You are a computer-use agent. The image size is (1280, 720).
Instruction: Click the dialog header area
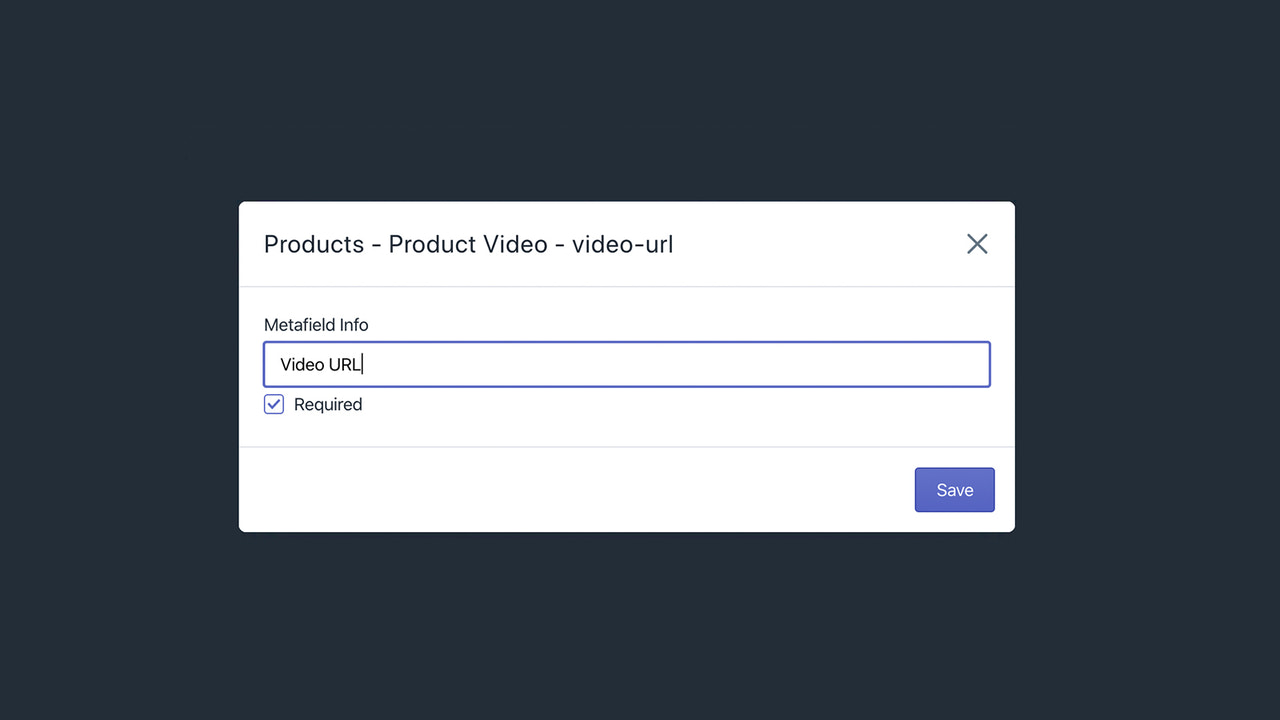(x=600, y=244)
